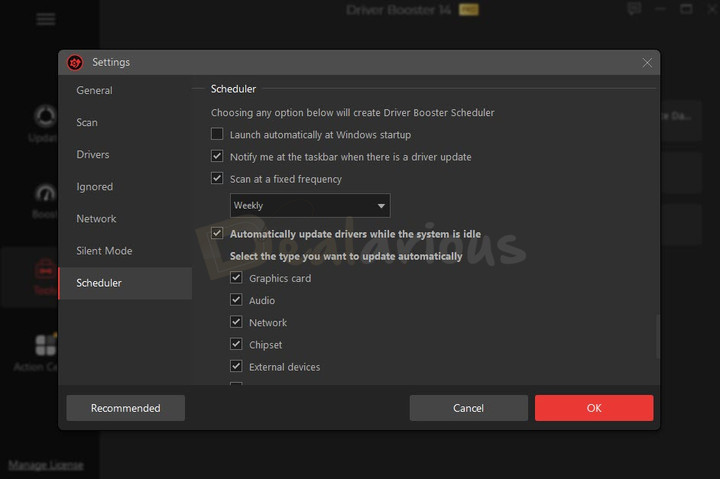
Task: Uncheck the Graphics card checkbox
Action: 236,277
